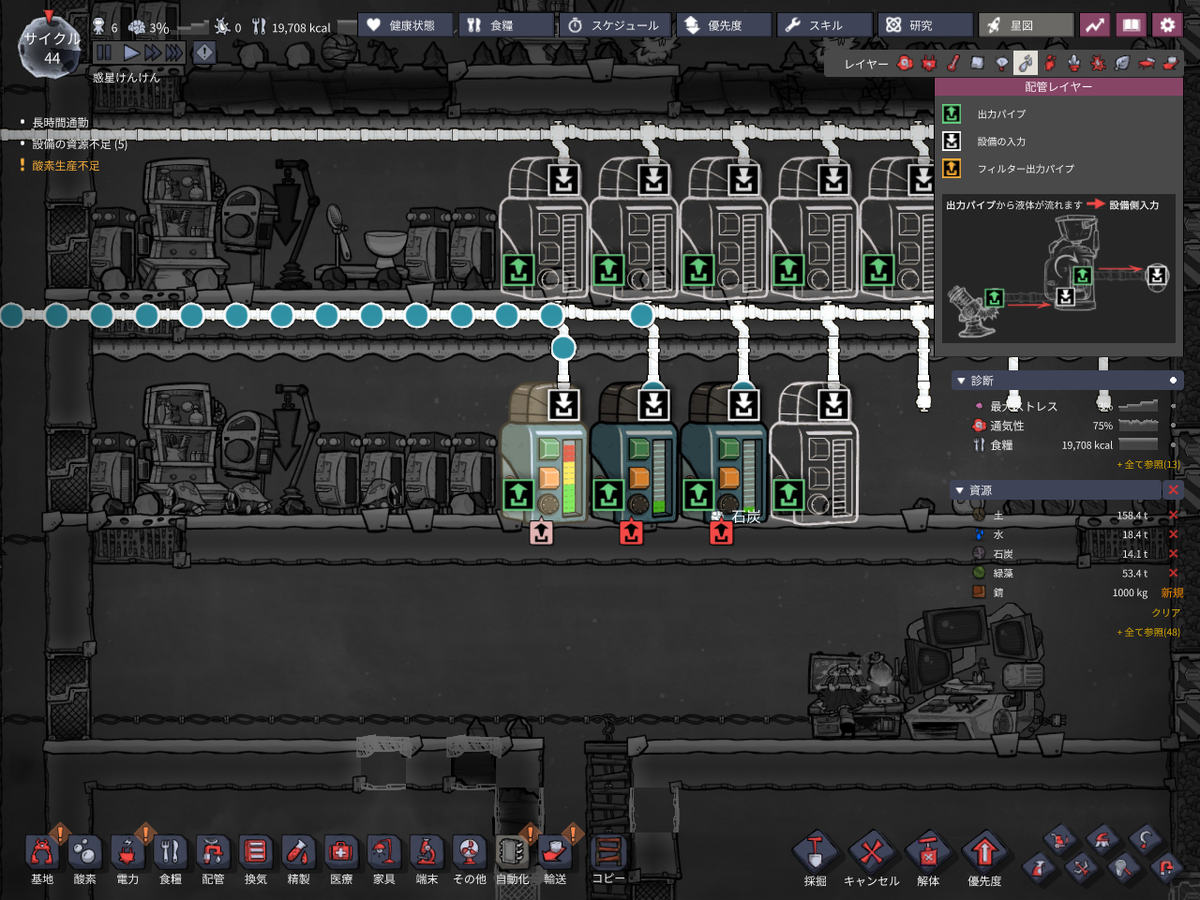1200x900 pixels.
Task: Open the スキル (Skills) tab
Action: pos(823,25)
